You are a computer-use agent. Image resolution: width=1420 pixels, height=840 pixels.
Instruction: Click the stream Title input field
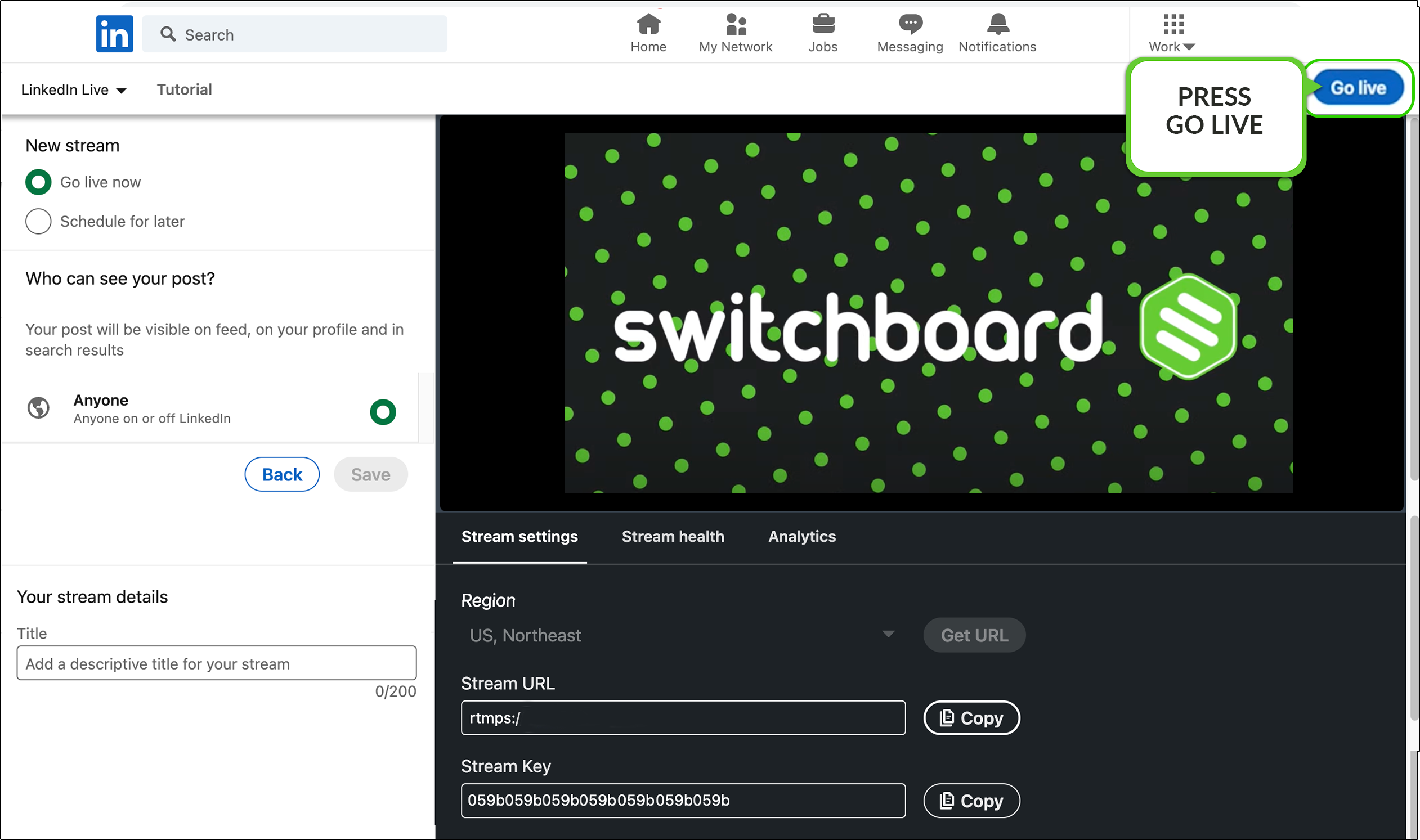click(217, 663)
